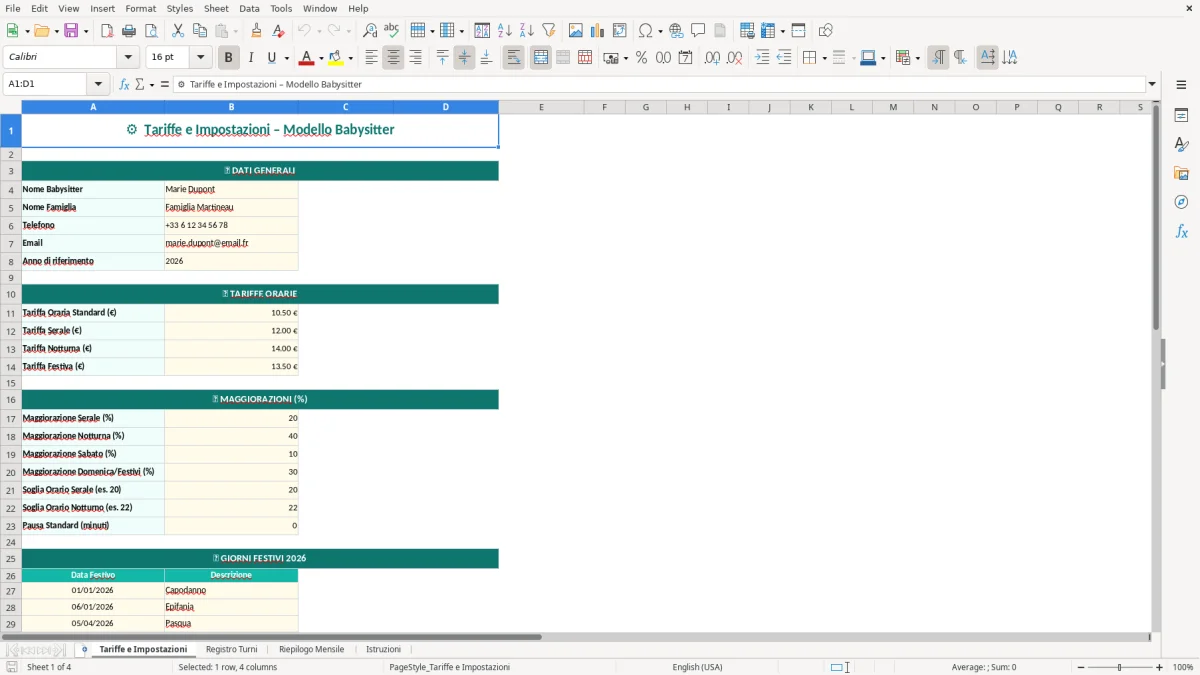
Task: Toggle Center Horizontally alignment
Action: coord(393,58)
